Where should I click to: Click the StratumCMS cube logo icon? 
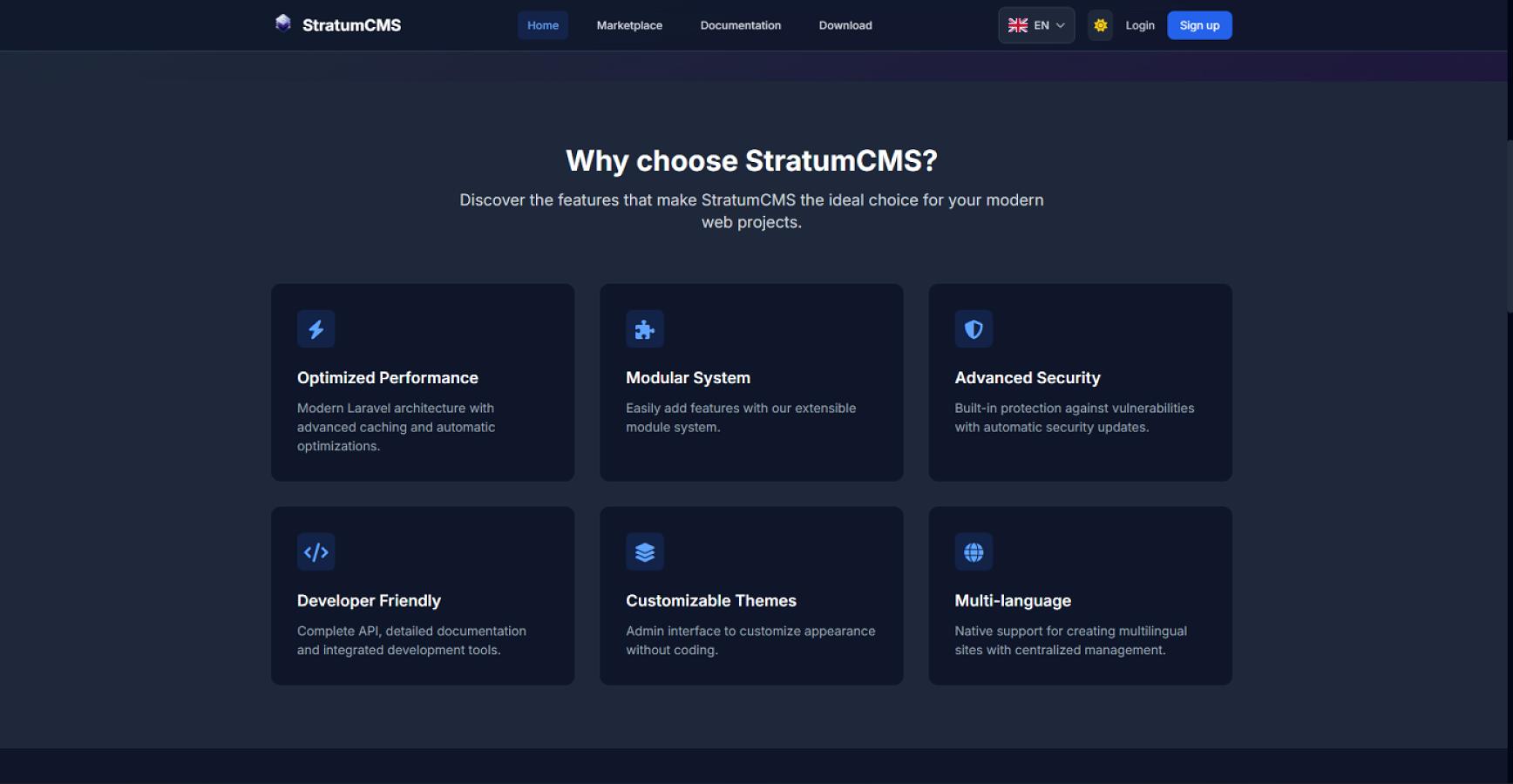(x=282, y=24)
